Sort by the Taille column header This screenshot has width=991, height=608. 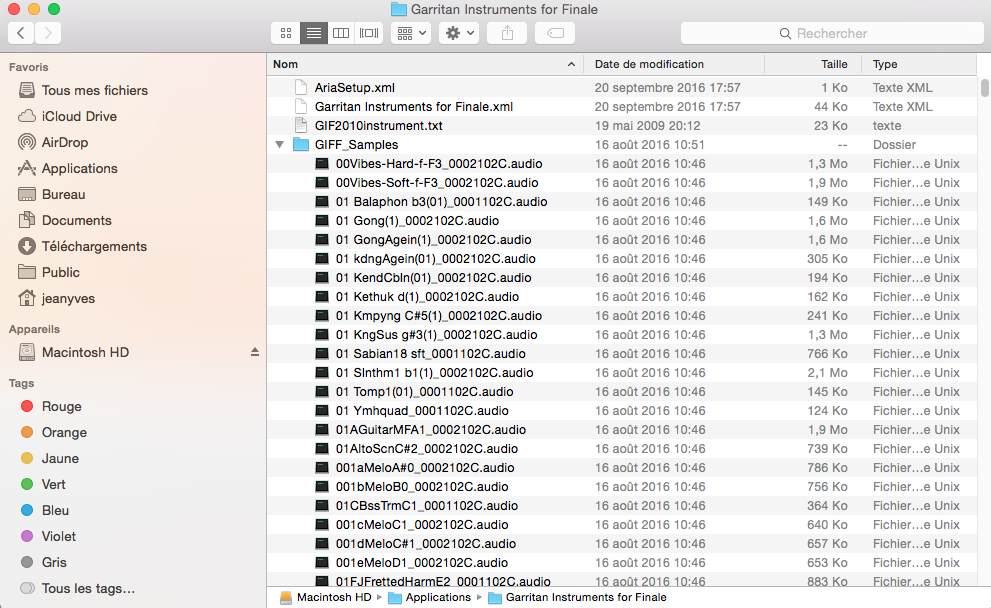[833, 64]
